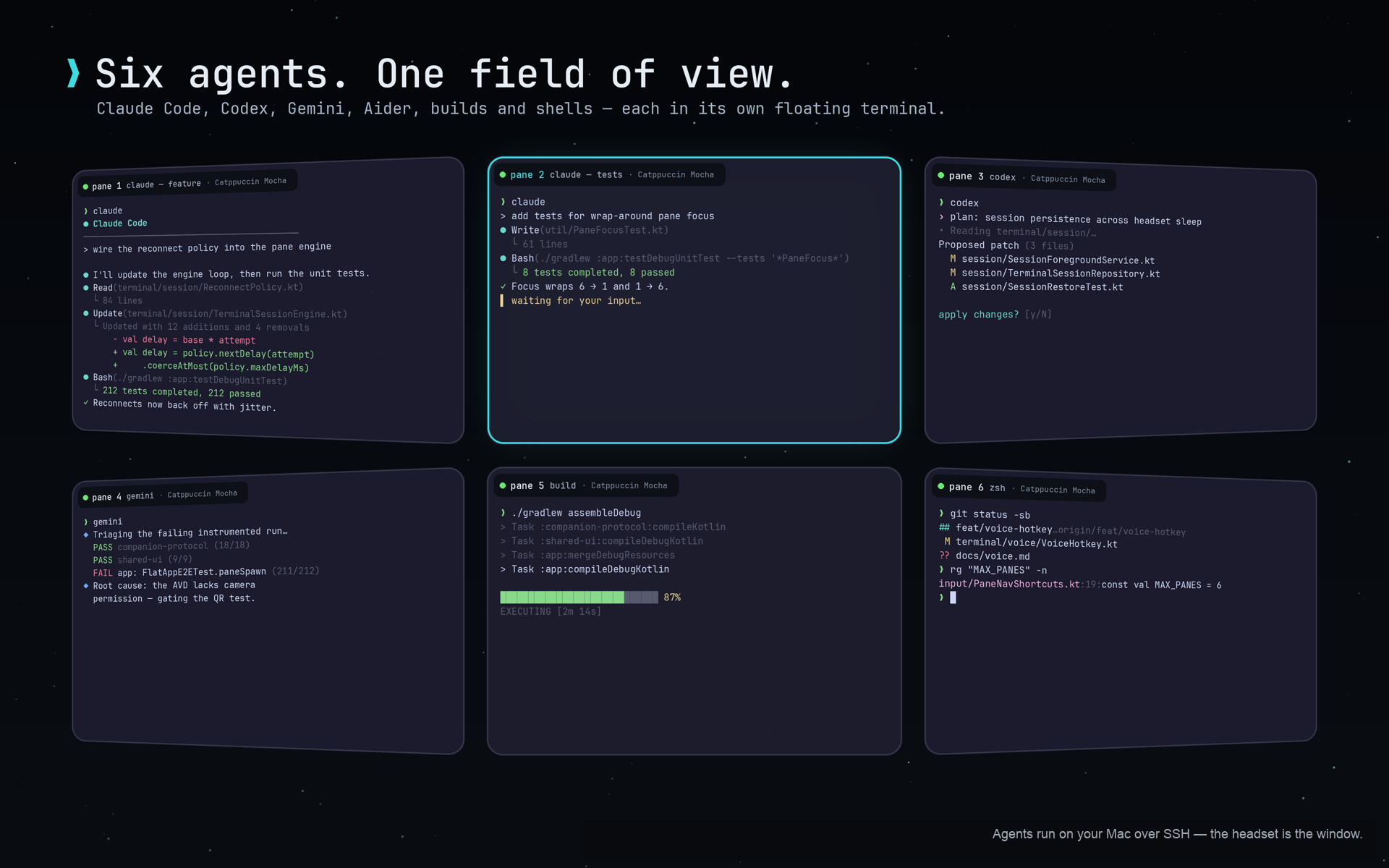Click 'Claude Code' label in pane 1
1389x868 pixels.
coord(120,224)
